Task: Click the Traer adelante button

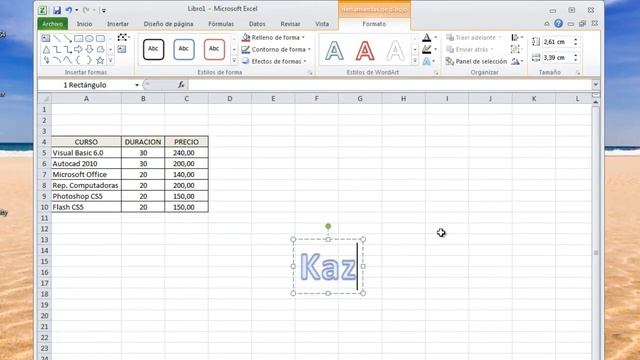Action: (x=473, y=38)
